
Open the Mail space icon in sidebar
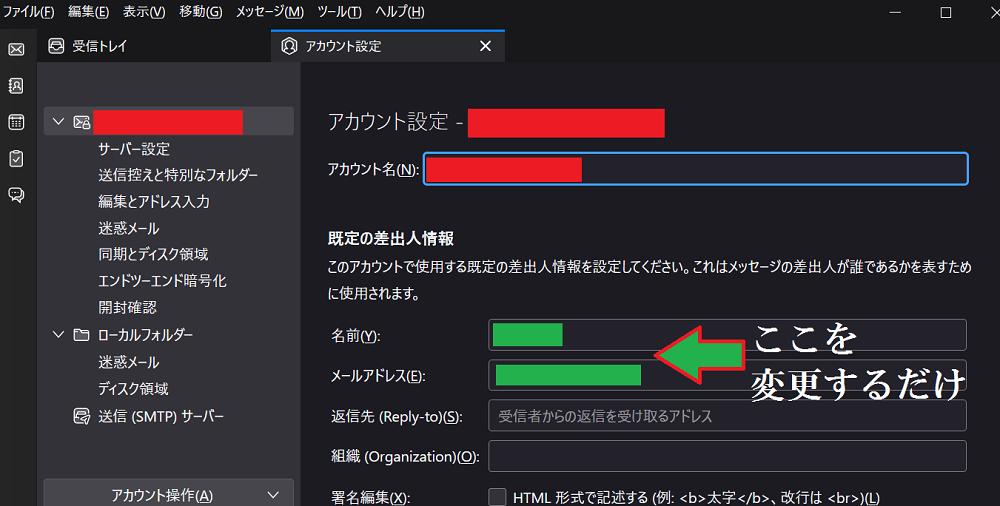coord(16,49)
